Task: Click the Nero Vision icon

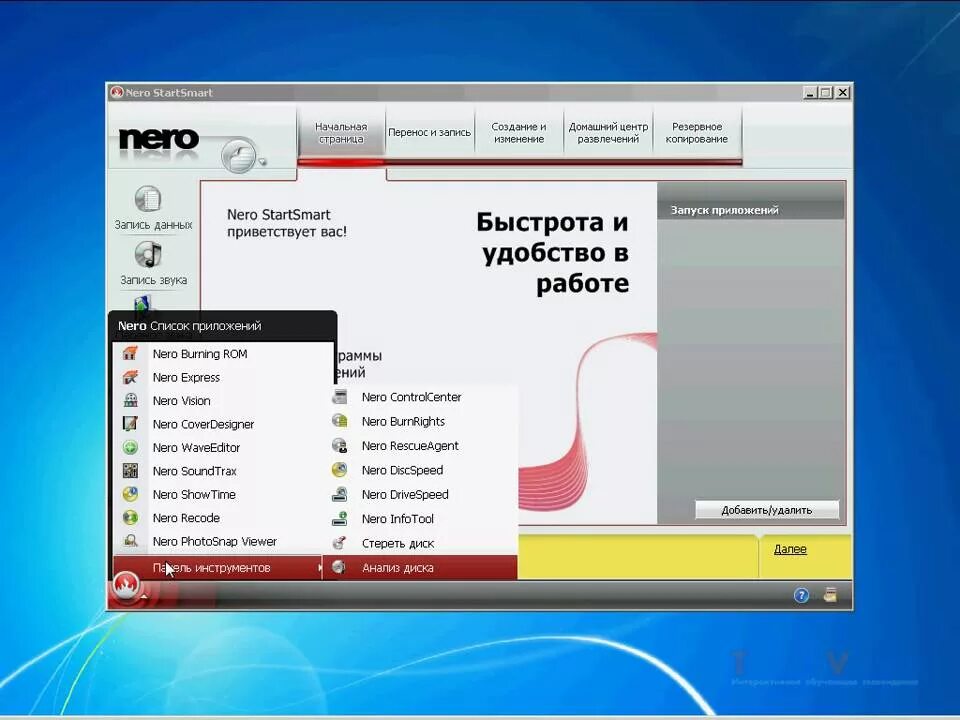Action: coord(130,400)
